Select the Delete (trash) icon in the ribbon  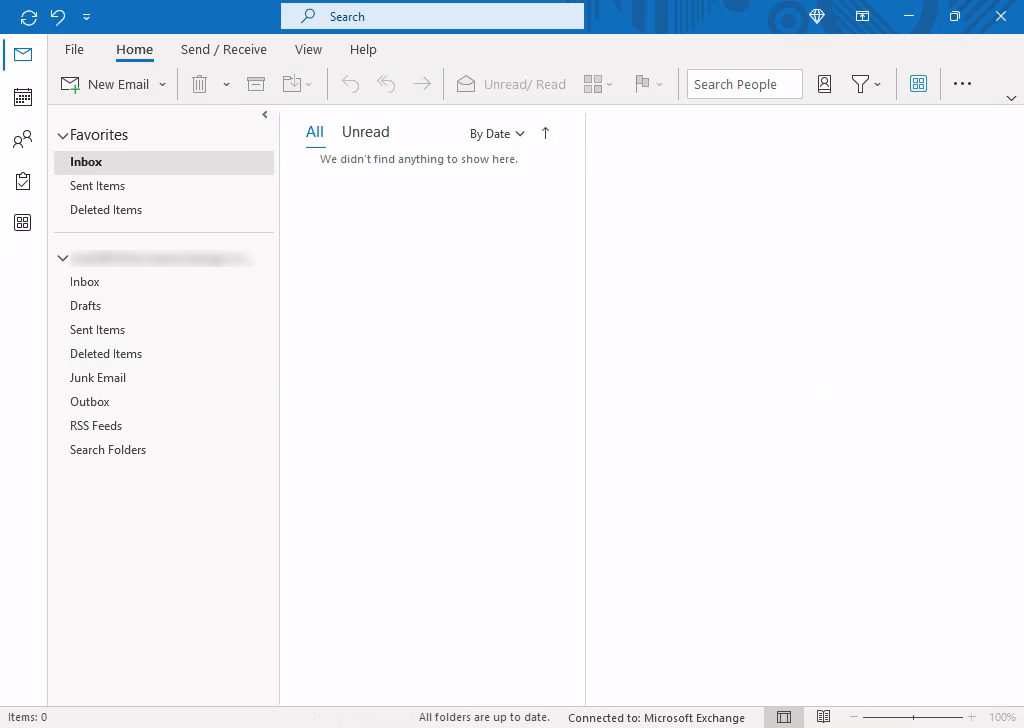[x=199, y=84]
